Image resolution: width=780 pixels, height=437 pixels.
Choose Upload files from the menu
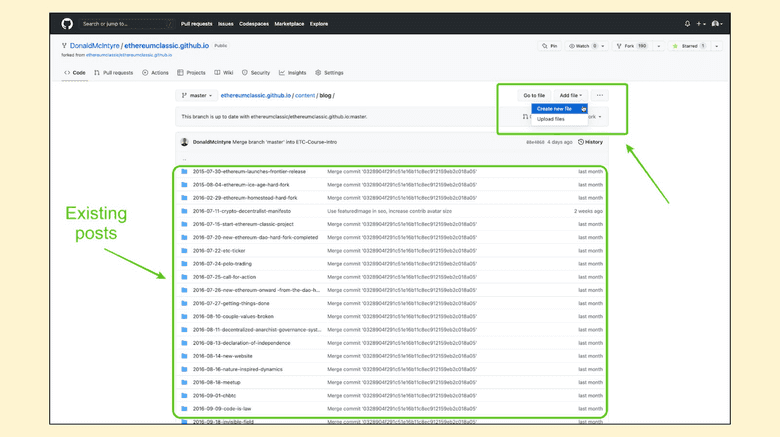pos(551,119)
